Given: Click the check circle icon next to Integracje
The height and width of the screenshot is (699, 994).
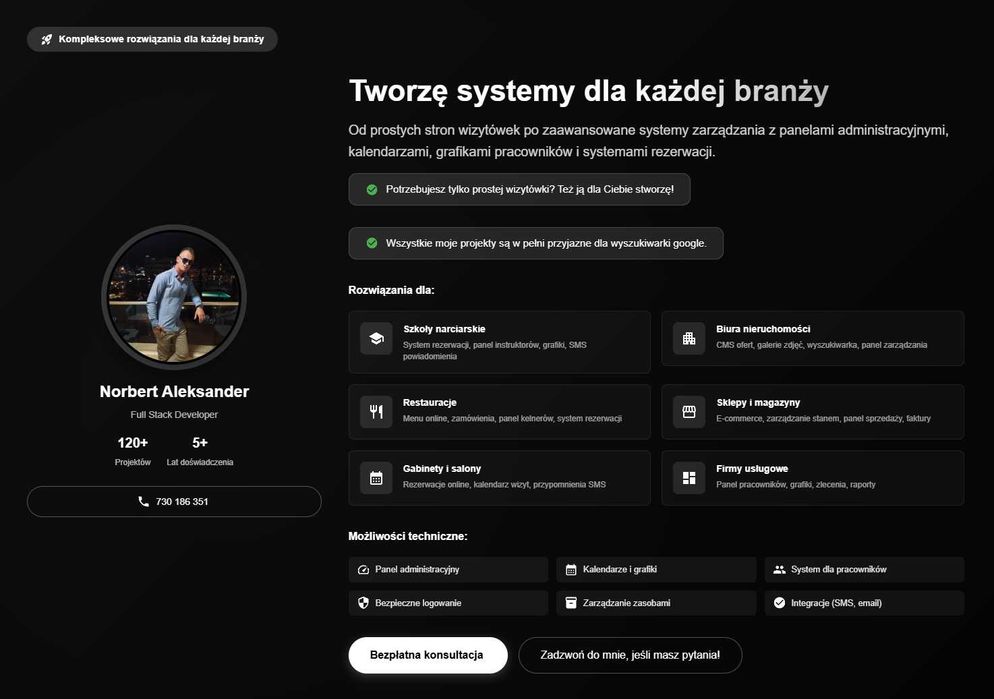Looking at the screenshot, I should (779, 603).
